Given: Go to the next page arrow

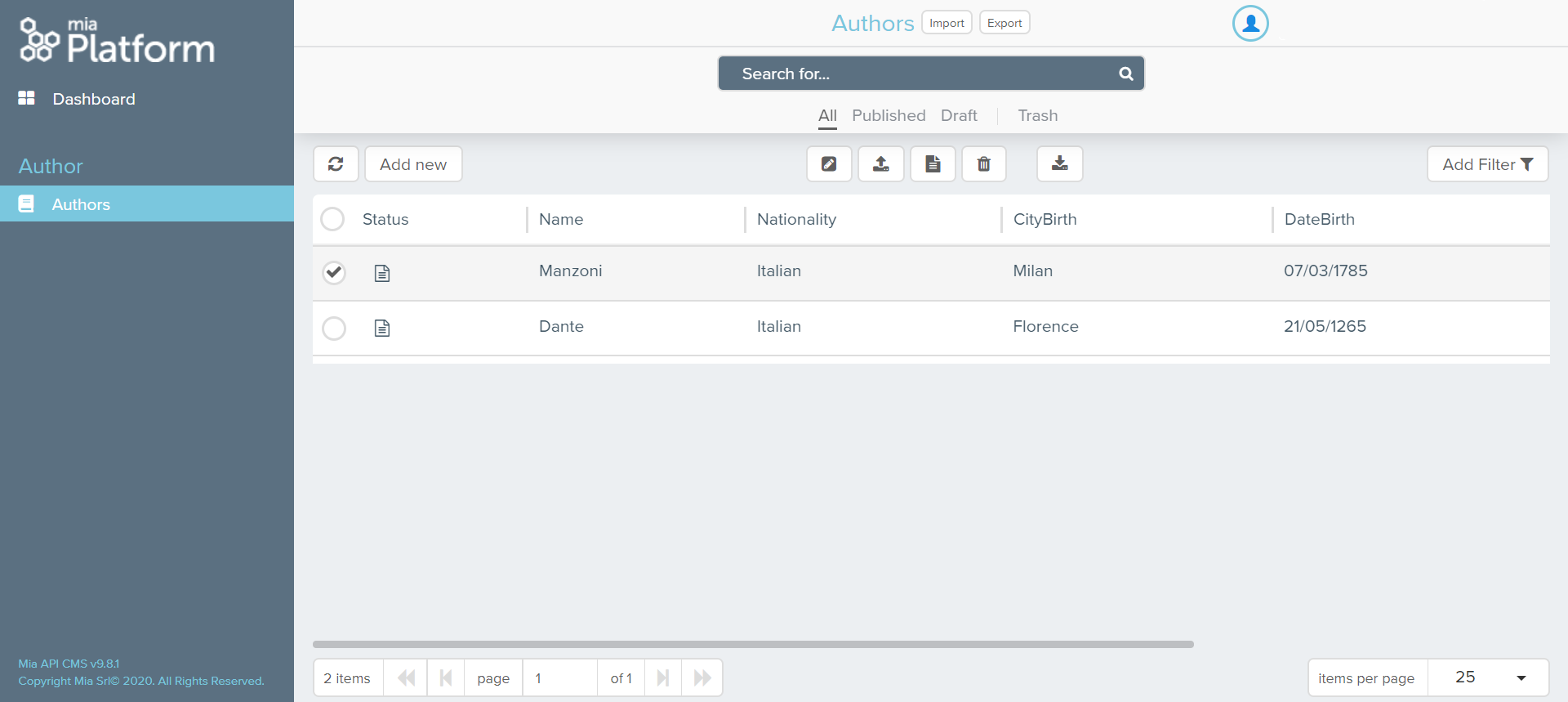Looking at the screenshot, I should pyautogui.click(x=663, y=677).
